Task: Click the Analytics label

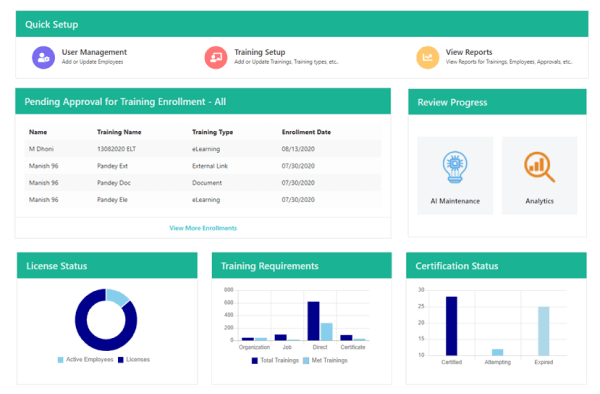Action: pos(539,201)
